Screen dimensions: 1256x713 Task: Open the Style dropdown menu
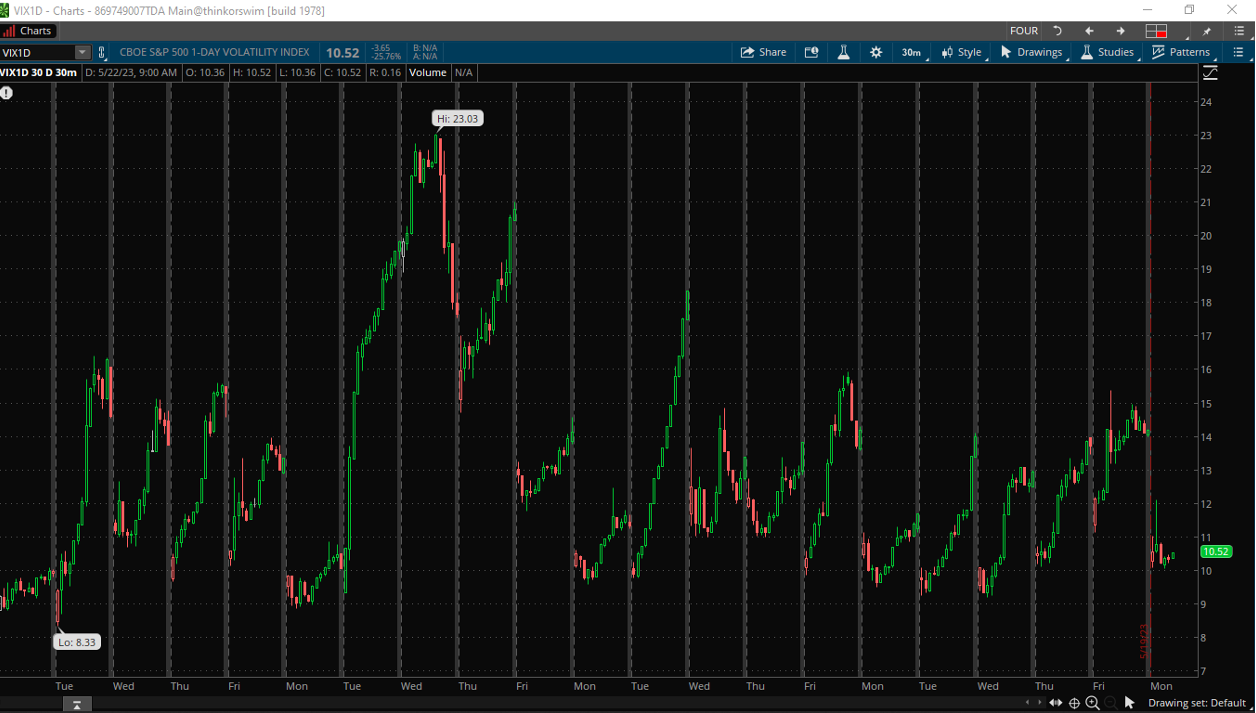(x=961, y=52)
